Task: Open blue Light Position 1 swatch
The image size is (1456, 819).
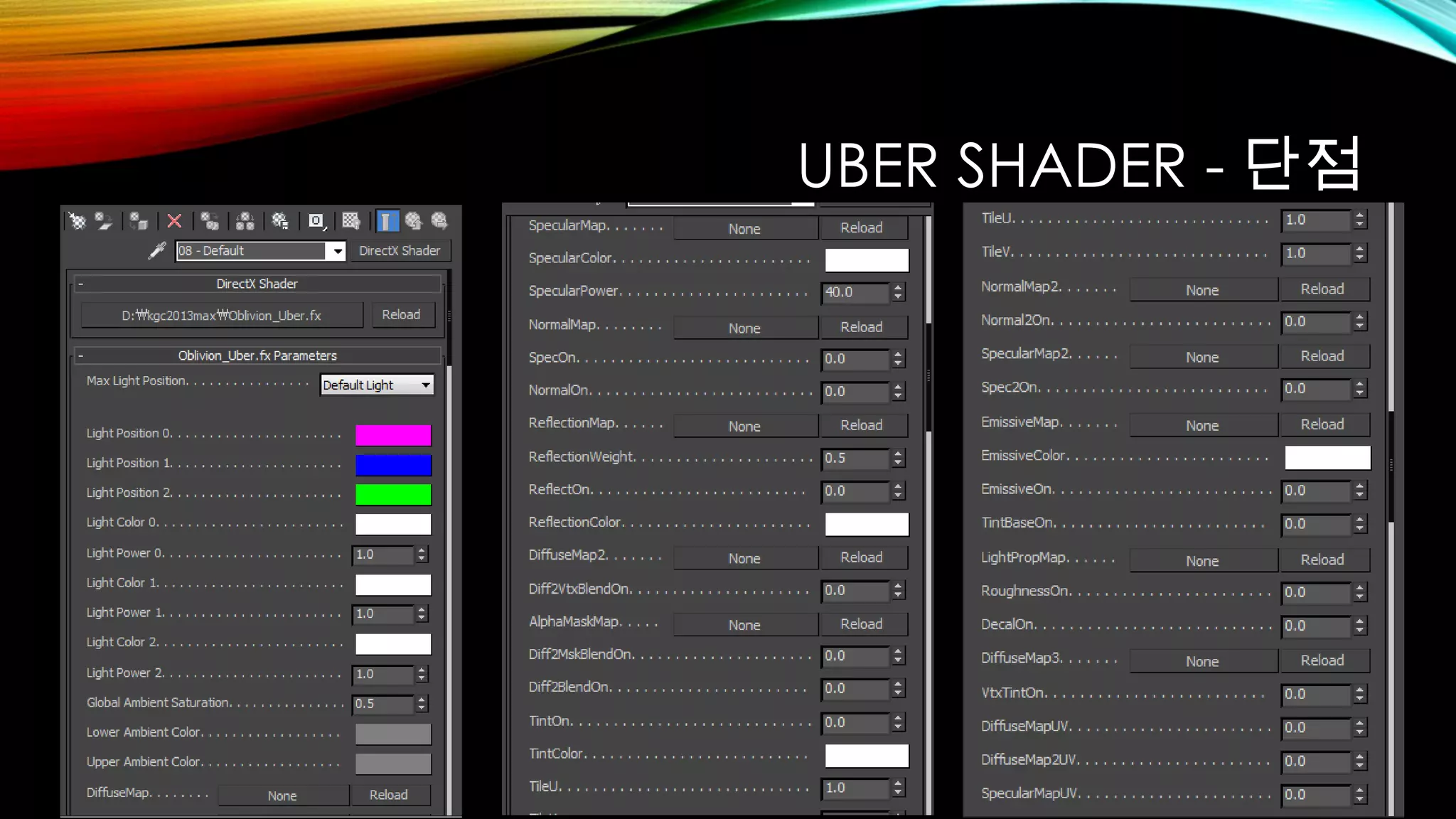Action: point(393,465)
